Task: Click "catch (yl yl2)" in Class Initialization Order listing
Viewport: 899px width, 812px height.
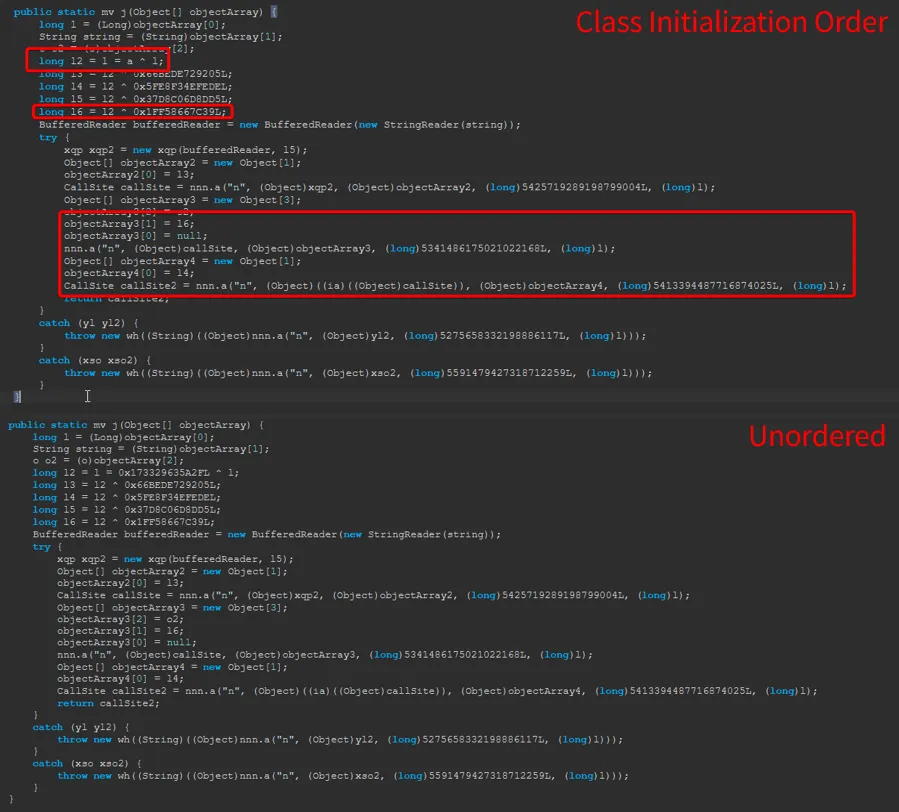Action: [x=88, y=323]
